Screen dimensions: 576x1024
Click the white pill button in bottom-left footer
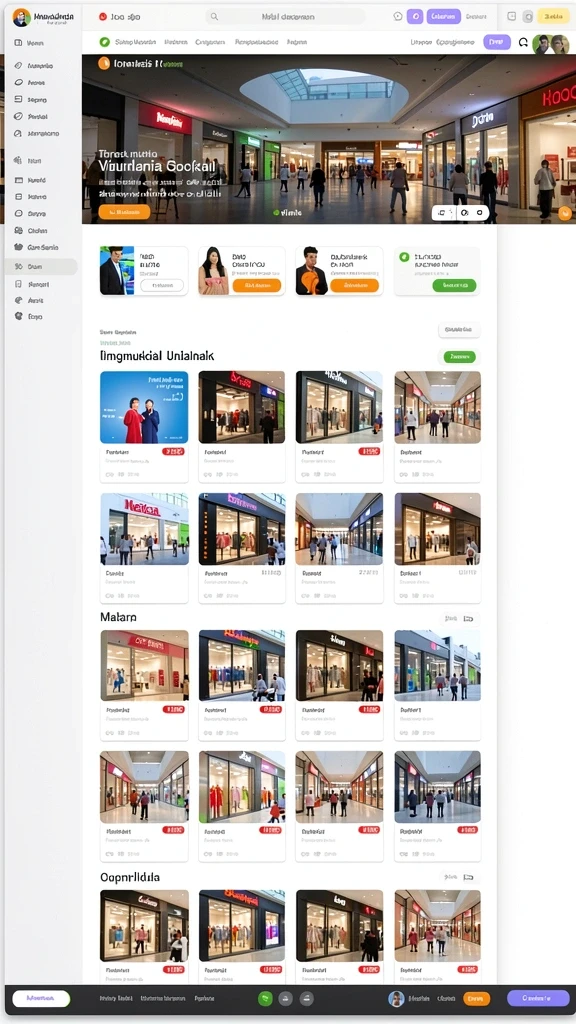coord(41,998)
